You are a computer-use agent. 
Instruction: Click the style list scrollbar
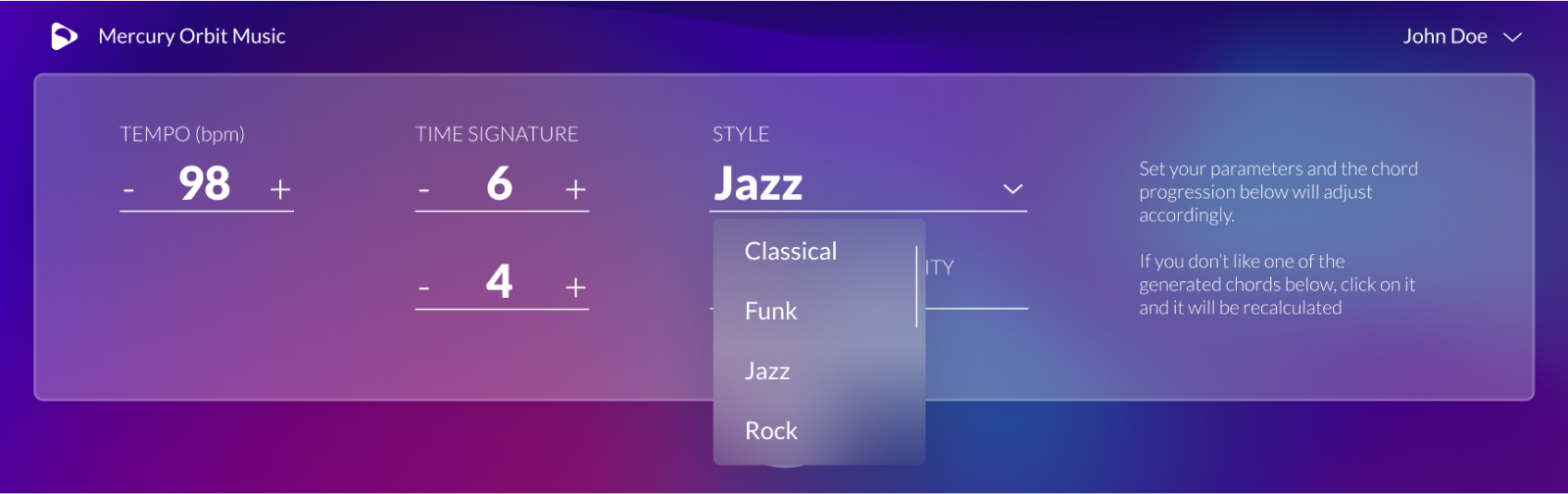pos(916,287)
